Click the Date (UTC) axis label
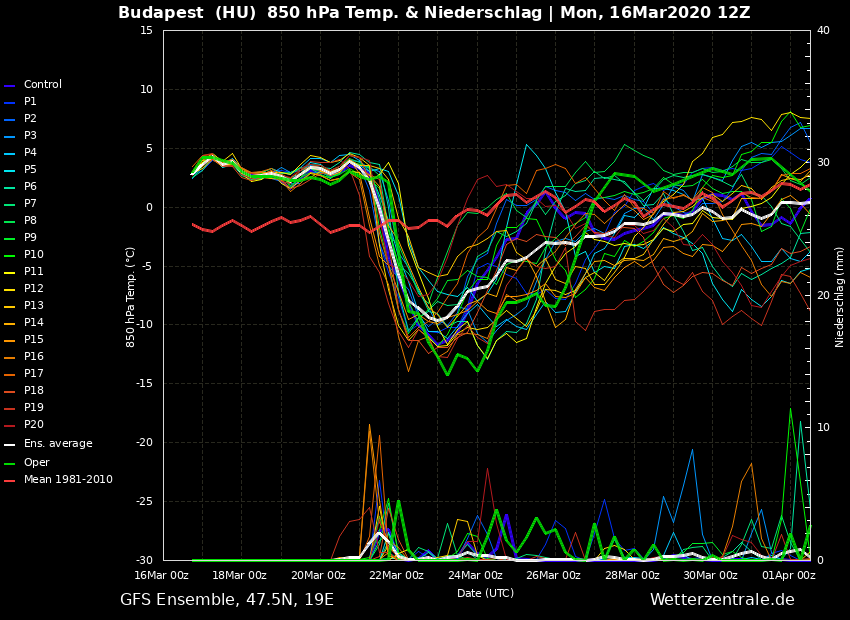The width and height of the screenshot is (850, 620). [x=485, y=593]
